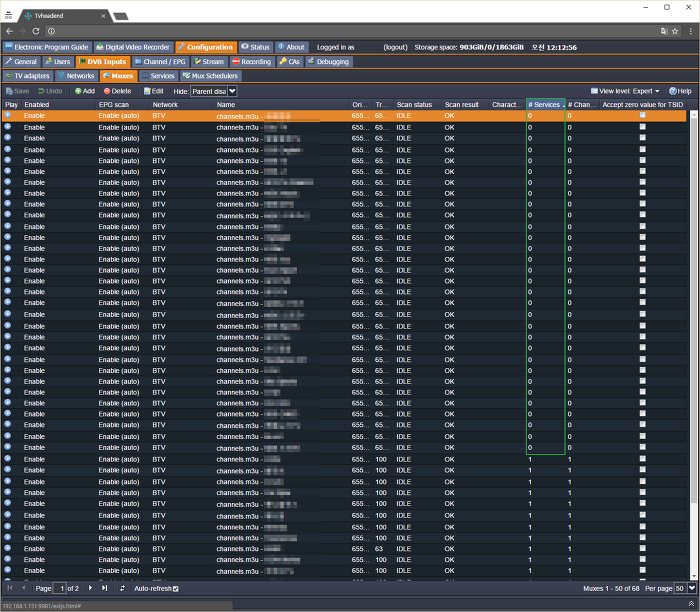Switch to the Stream tab
This screenshot has width=700, height=612.
(x=209, y=62)
